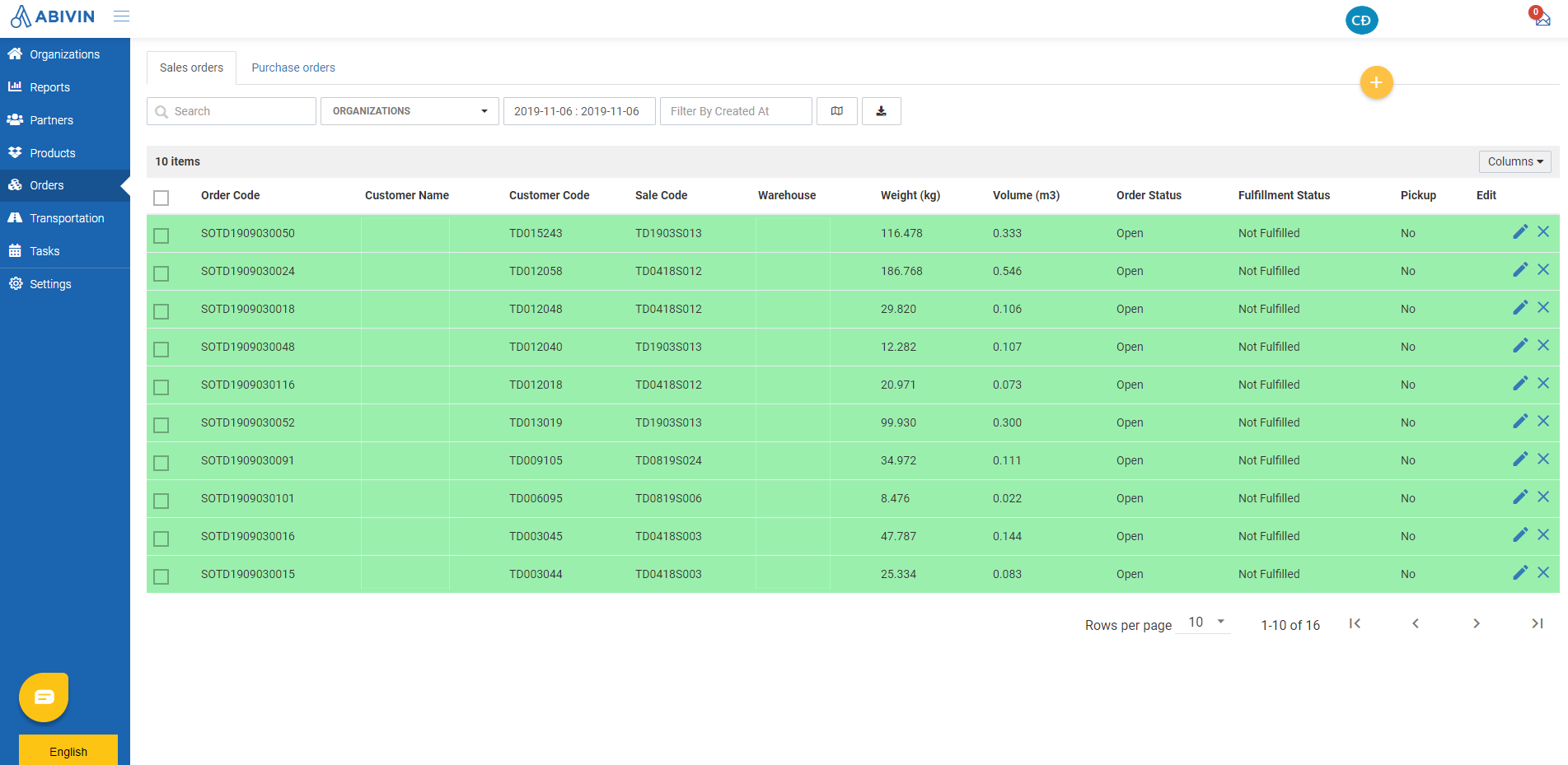The image size is (1568, 765).
Task: Sort by the Order Code column header
Action: (x=230, y=195)
